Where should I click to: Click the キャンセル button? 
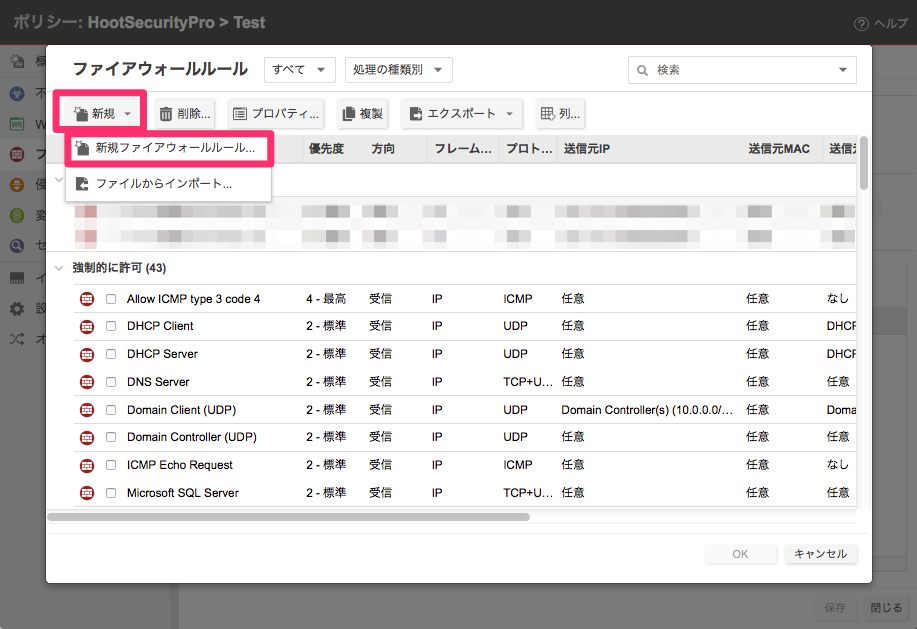[x=820, y=554]
